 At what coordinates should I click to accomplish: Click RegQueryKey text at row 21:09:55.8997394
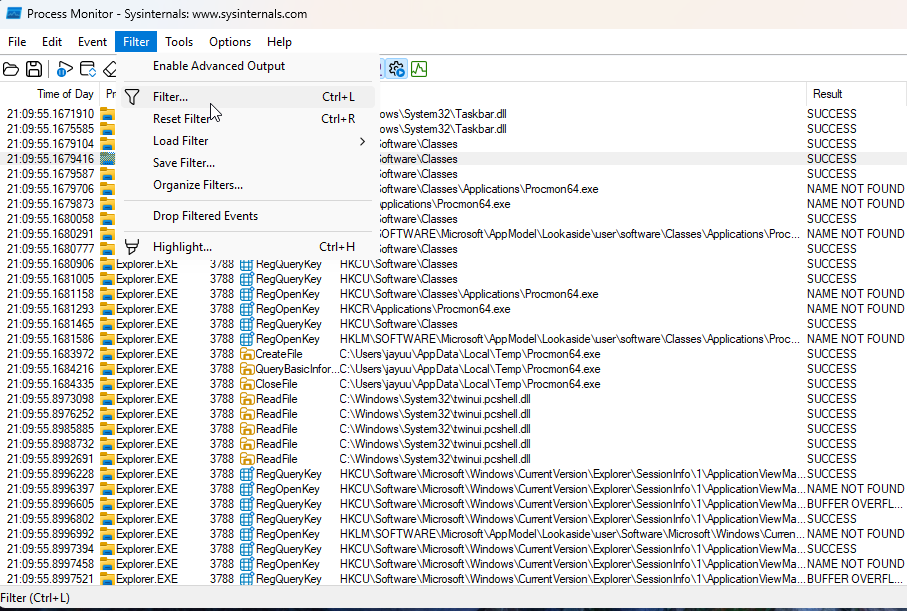(289, 549)
